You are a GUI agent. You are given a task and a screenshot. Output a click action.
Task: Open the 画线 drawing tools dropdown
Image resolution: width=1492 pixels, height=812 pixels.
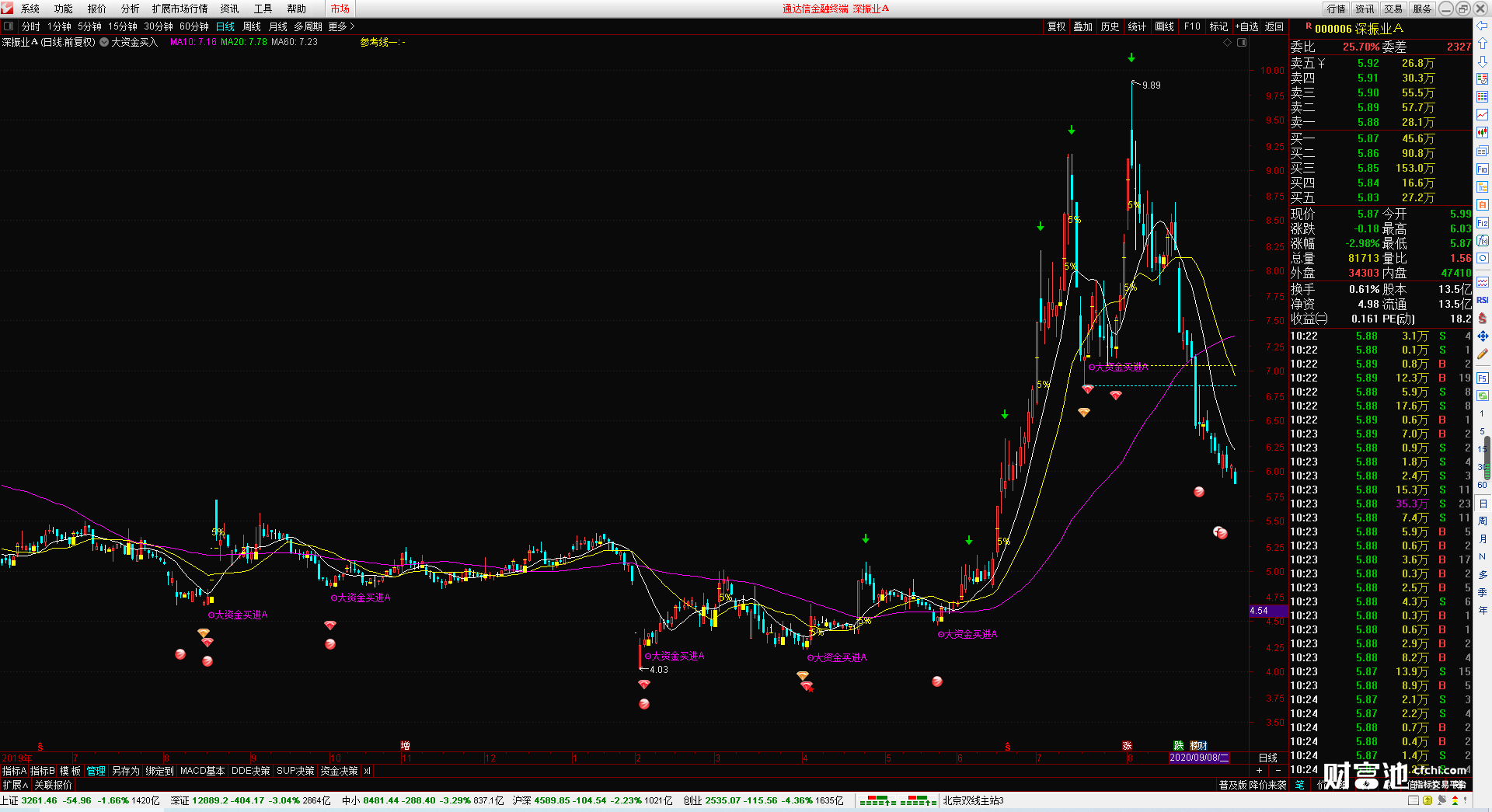click(x=1165, y=26)
